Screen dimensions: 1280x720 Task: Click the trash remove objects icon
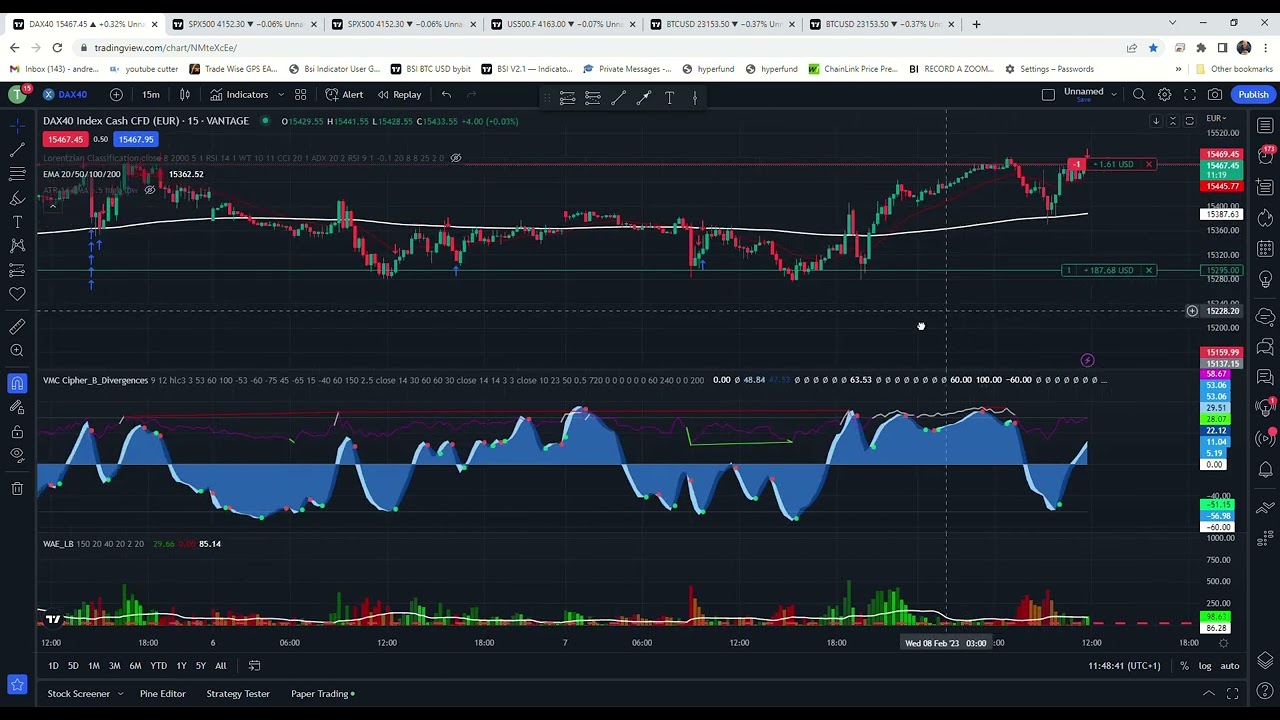coord(17,488)
